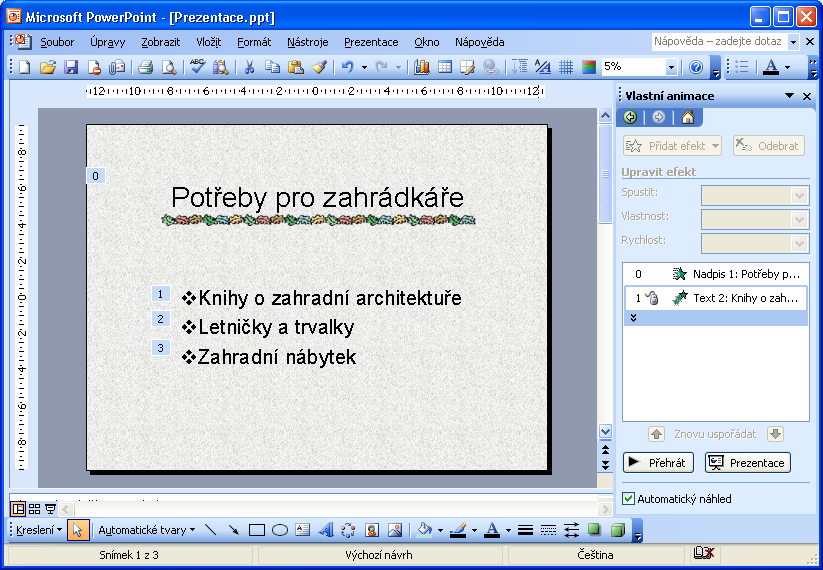Start slide show from the view button
The image size is (823, 570).
click(x=50, y=509)
